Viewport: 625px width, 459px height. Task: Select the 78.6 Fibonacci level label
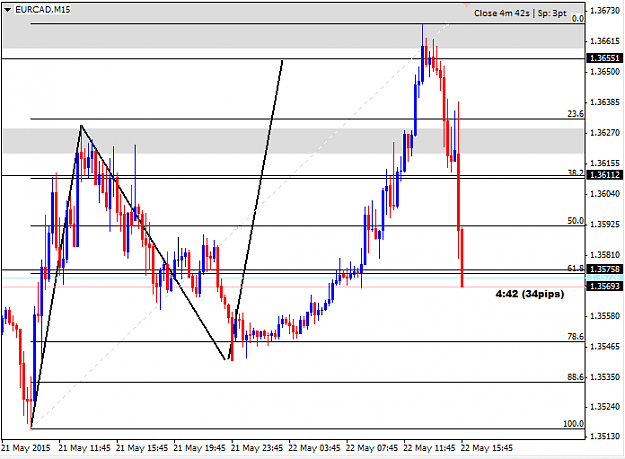click(x=576, y=336)
